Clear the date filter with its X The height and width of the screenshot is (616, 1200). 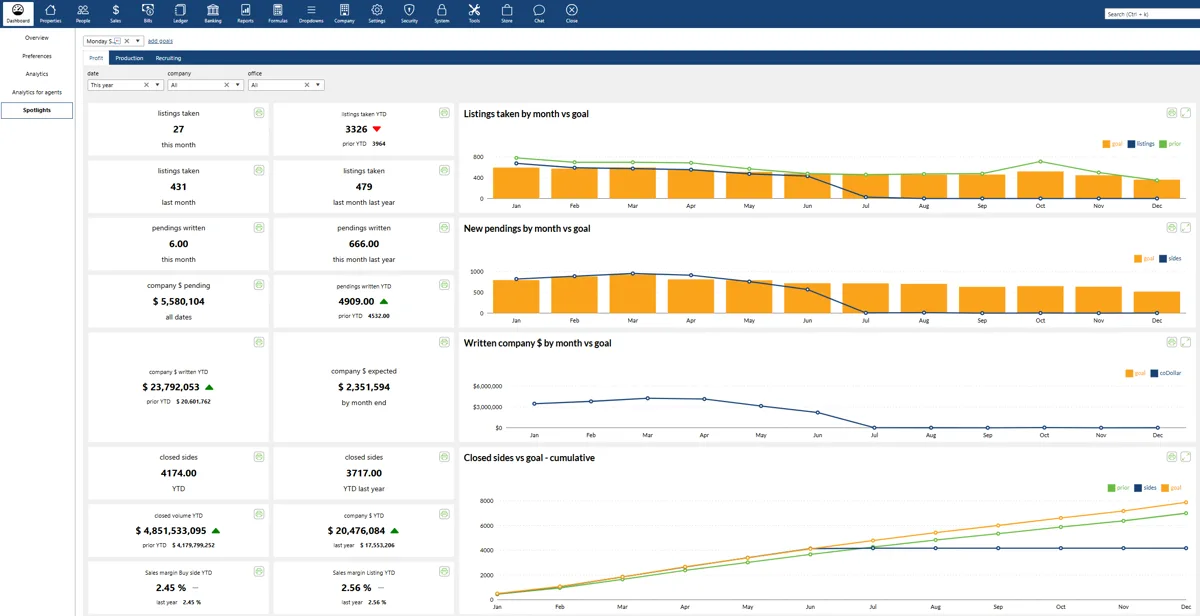coord(147,85)
